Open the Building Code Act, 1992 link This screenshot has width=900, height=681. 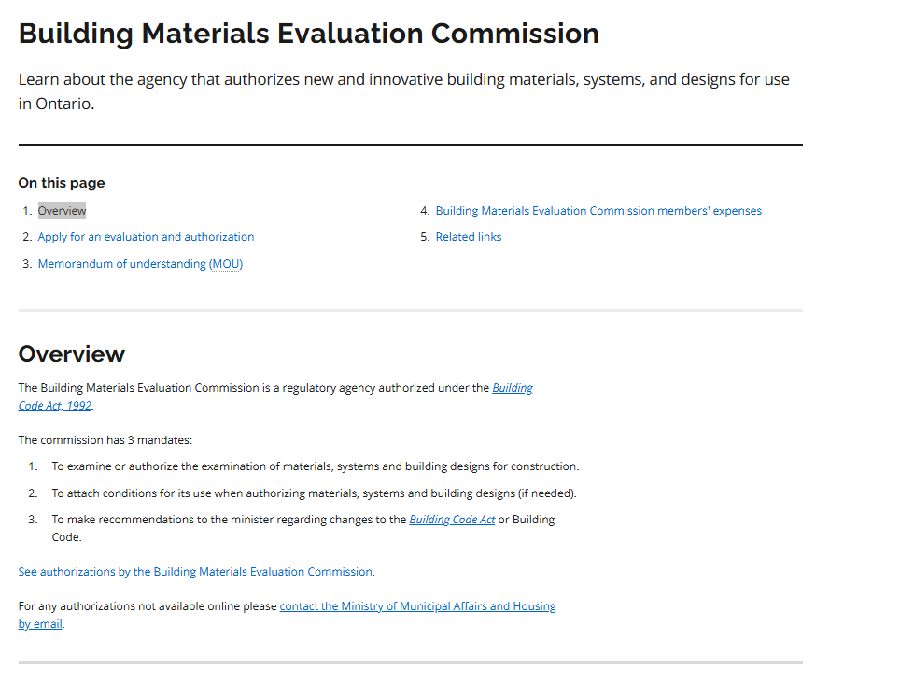(511, 388)
